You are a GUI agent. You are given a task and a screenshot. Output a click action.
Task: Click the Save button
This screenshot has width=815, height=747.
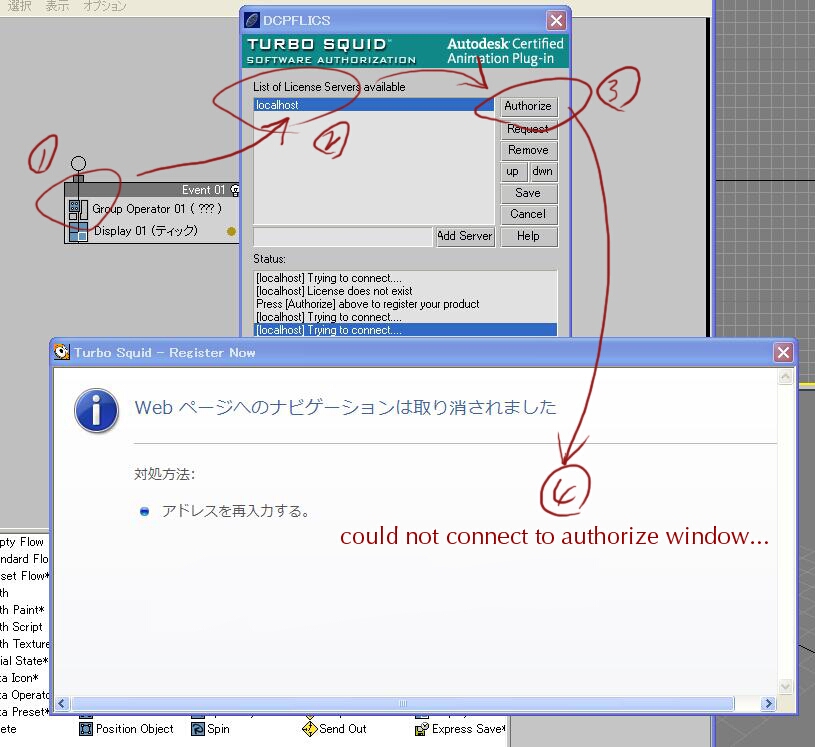(529, 193)
